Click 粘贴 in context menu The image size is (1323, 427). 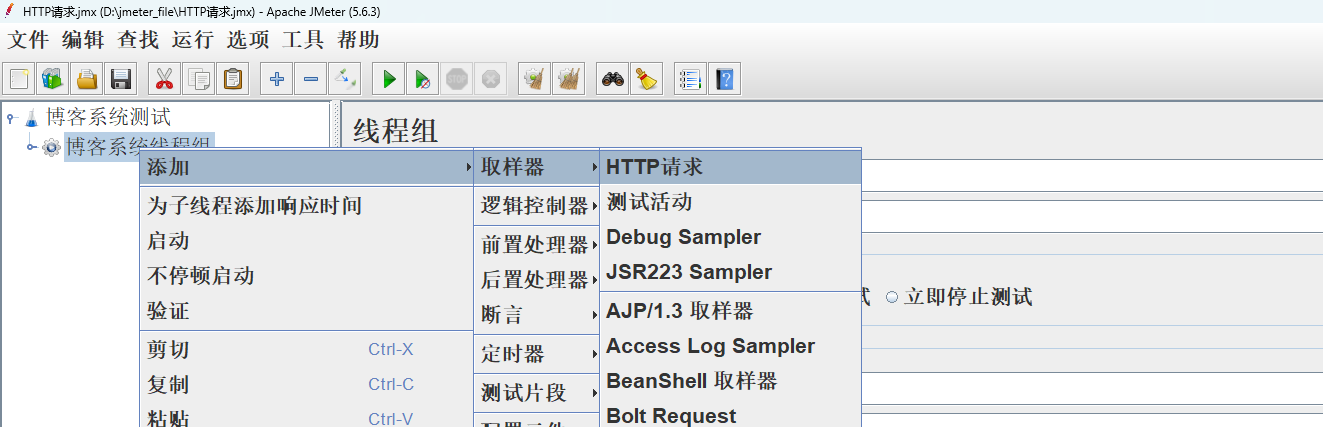306,416
